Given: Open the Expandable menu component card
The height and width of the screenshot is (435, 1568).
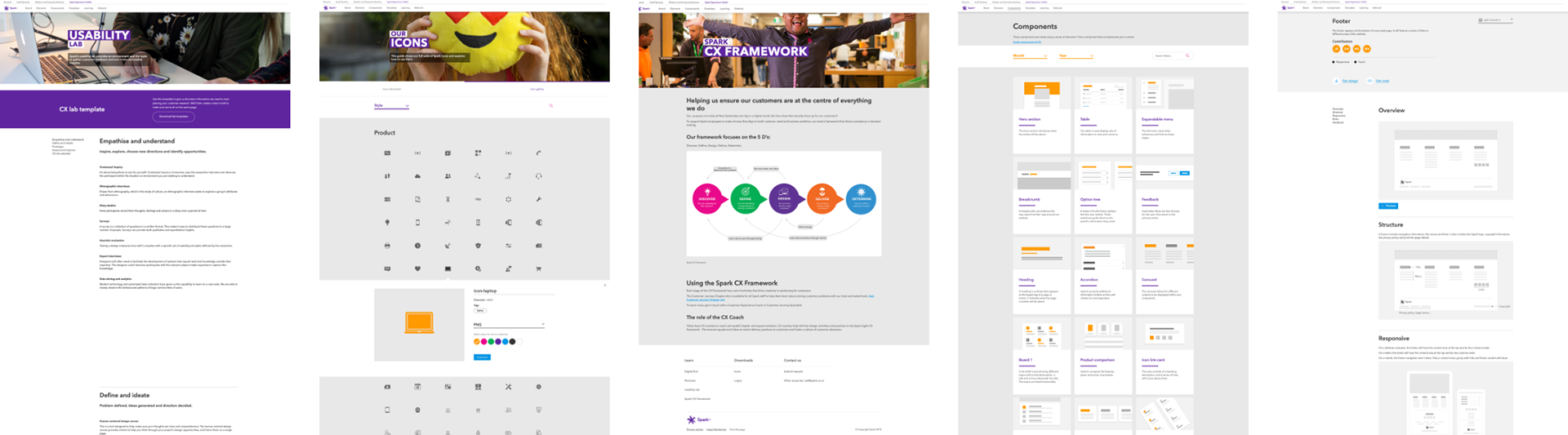Looking at the screenshot, I should click(1165, 115).
